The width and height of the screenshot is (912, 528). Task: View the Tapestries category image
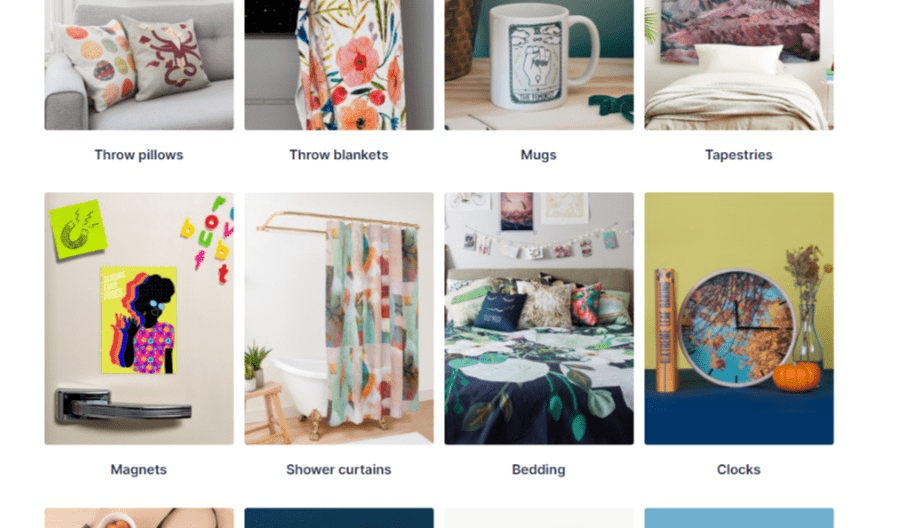tap(739, 65)
